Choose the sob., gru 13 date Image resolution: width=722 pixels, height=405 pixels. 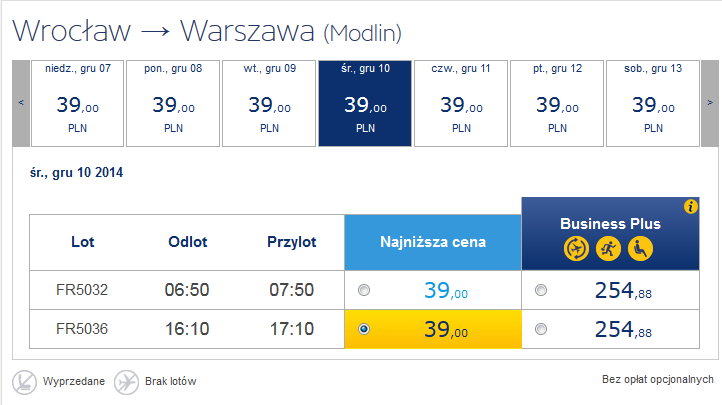[653, 103]
